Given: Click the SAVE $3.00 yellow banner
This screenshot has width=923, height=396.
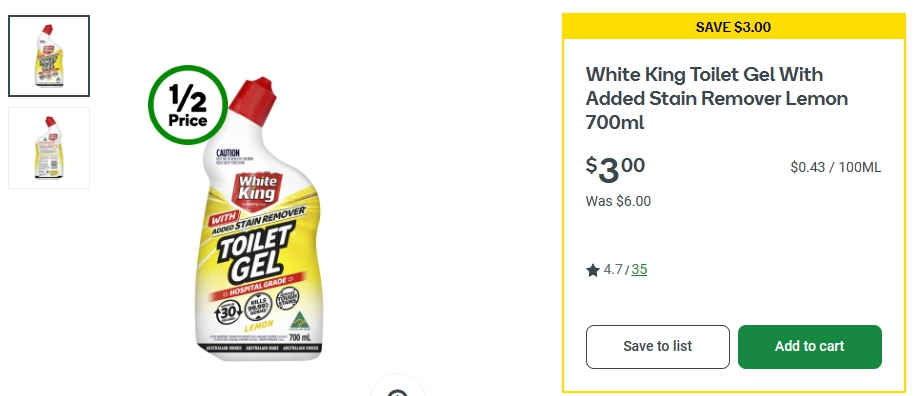Looking at the screenshot, I should tap(733, 27).
